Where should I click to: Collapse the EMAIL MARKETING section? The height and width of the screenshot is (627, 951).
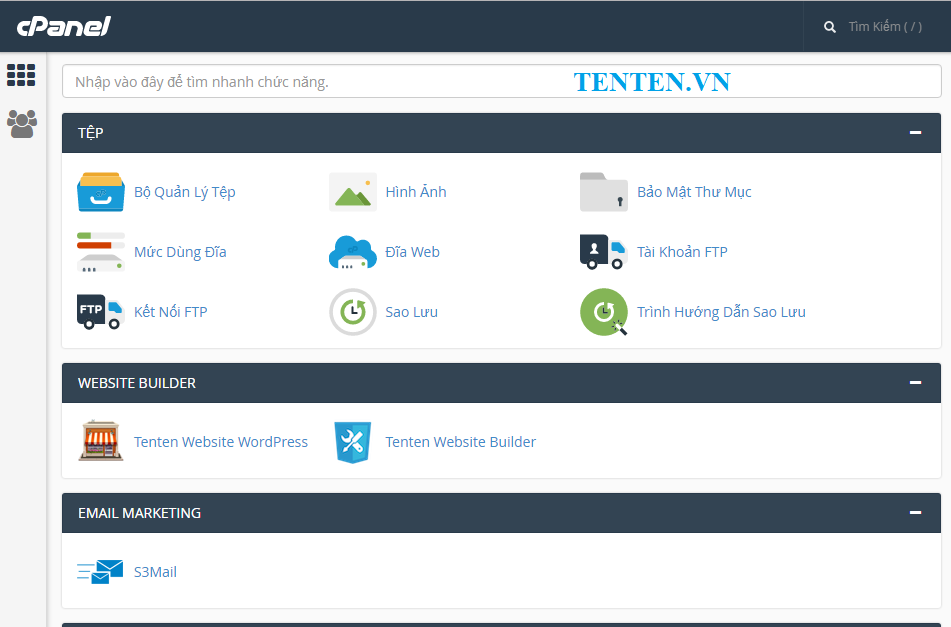pos(915,512)
